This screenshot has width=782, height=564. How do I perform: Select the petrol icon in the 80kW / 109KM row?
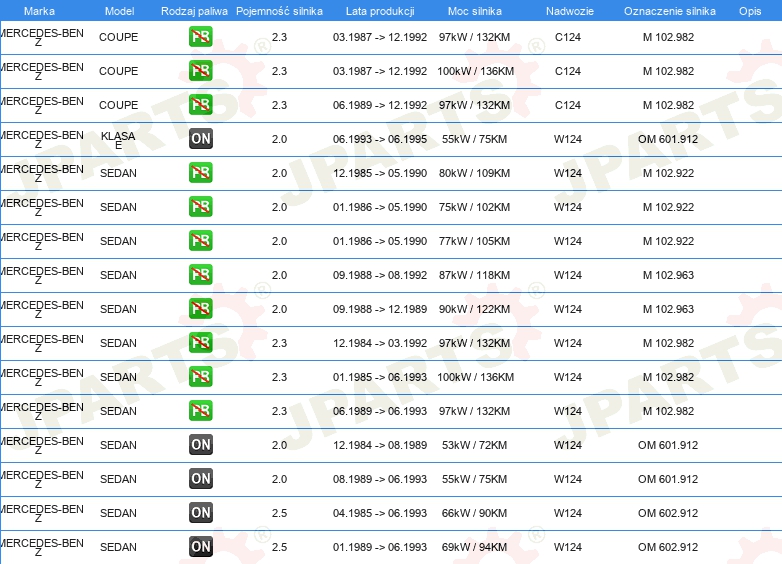point(200,173)
